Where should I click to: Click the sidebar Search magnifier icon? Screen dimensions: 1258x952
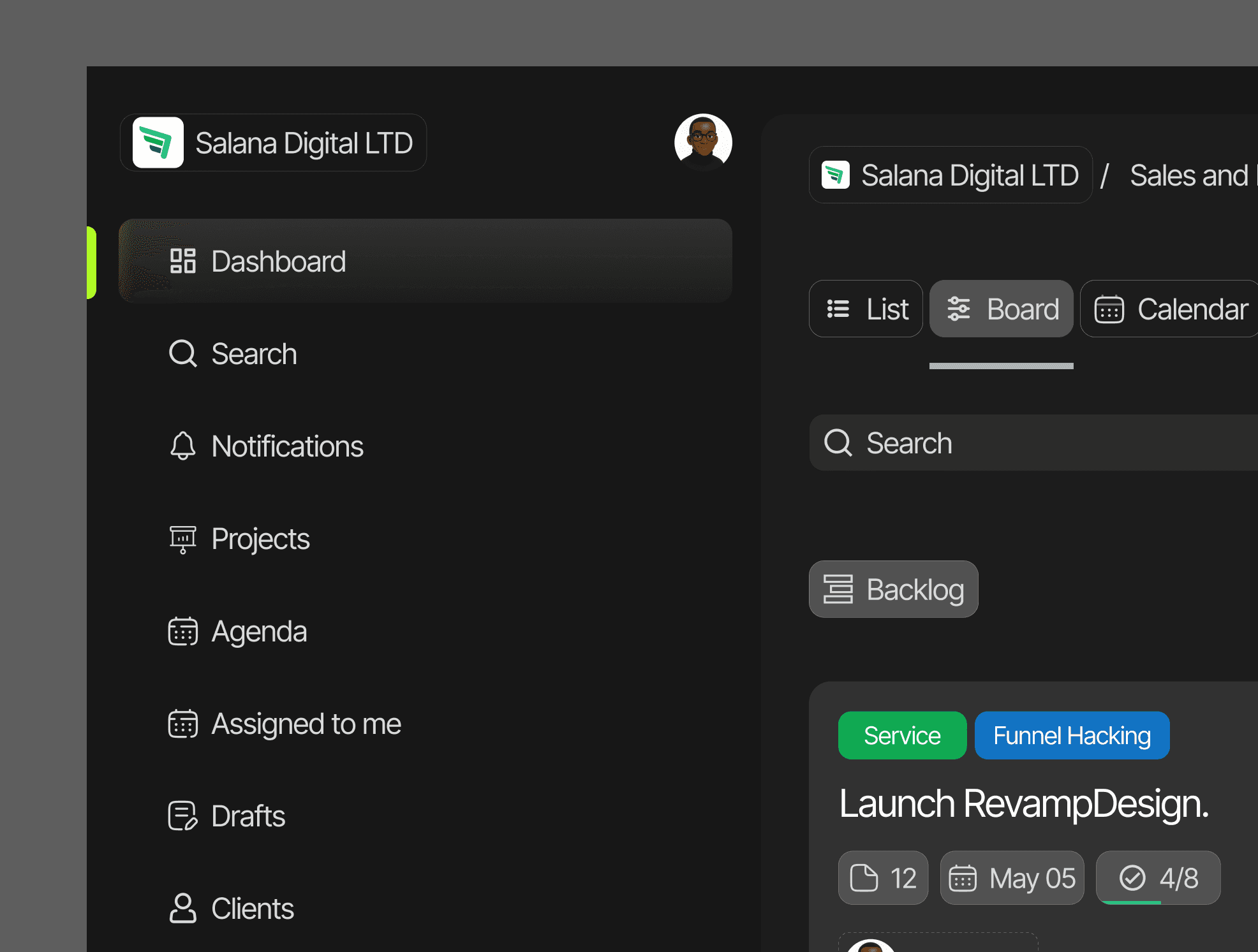tap(182, 353)
